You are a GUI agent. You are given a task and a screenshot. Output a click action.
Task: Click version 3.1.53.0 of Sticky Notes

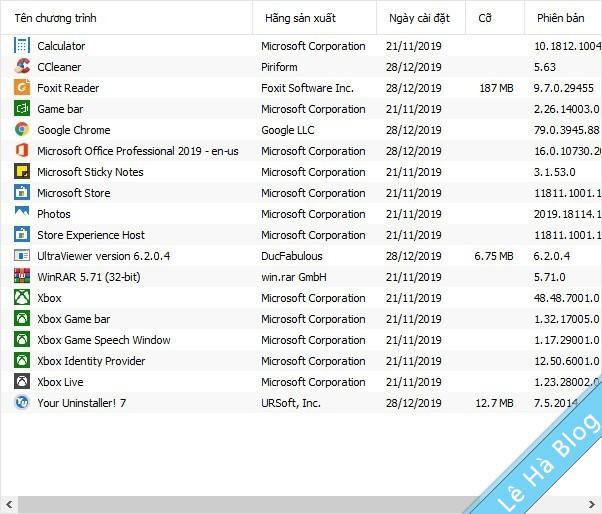(x=555, y=172)
